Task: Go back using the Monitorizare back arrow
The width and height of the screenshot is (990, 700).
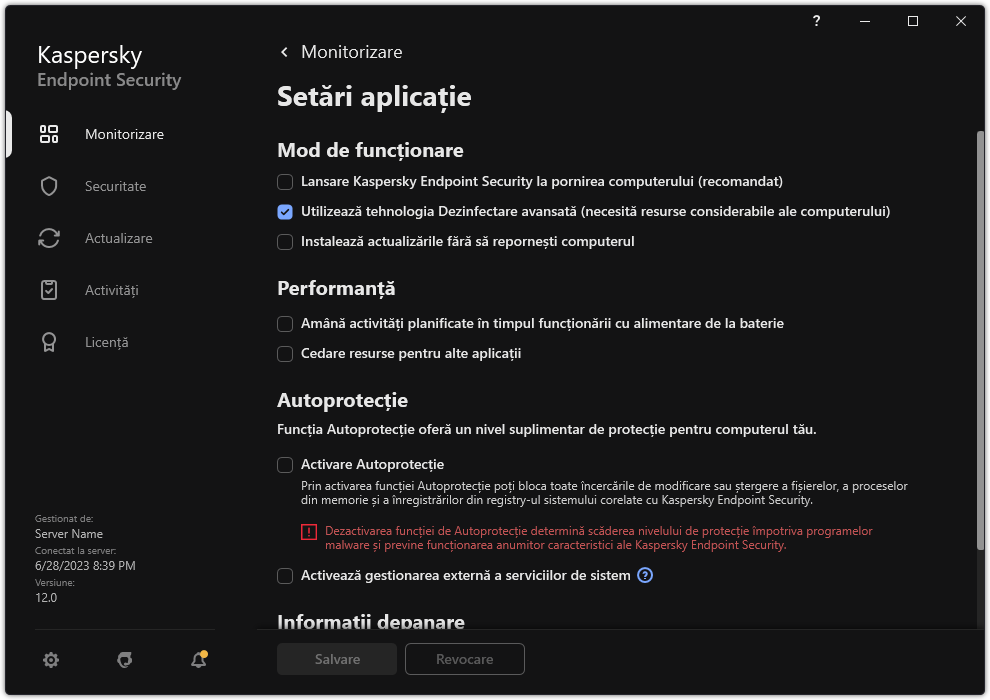Action: 283,51
